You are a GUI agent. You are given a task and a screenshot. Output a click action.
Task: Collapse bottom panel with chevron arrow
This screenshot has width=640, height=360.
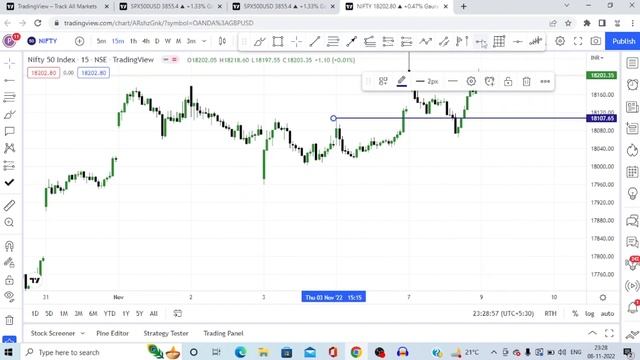coord(592,333)
